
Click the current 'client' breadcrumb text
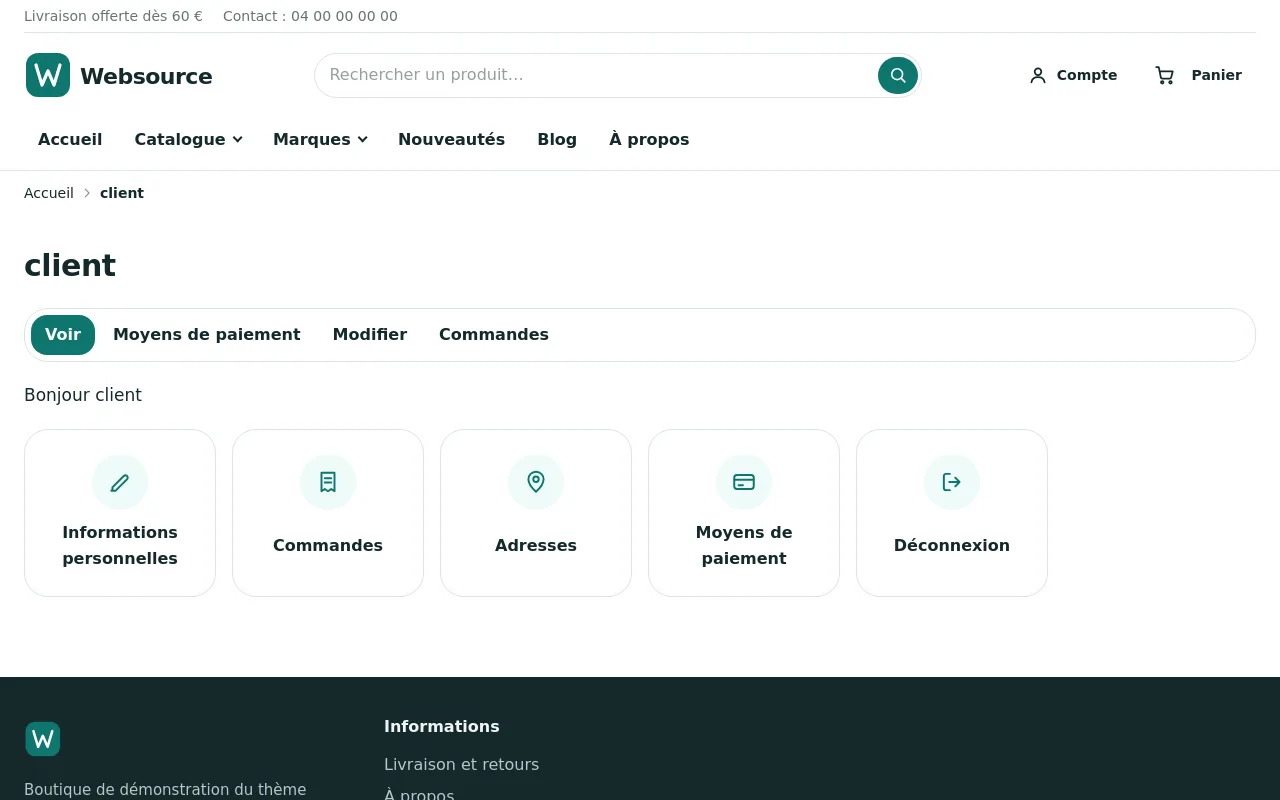pyautogui.click(x=122, y=193)
